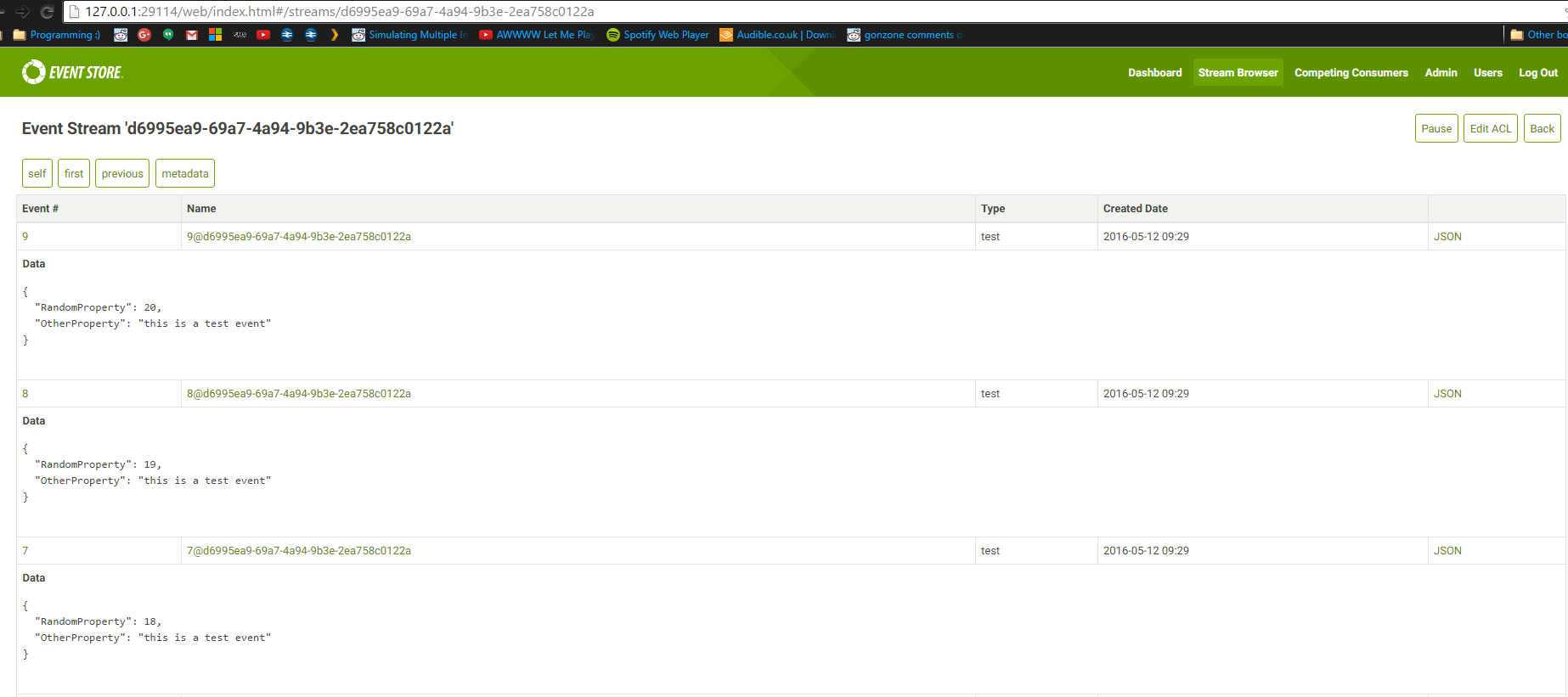Open the Programming :) bookmarks folder
Screen dimensions: 1568x697
pos(57,35)
